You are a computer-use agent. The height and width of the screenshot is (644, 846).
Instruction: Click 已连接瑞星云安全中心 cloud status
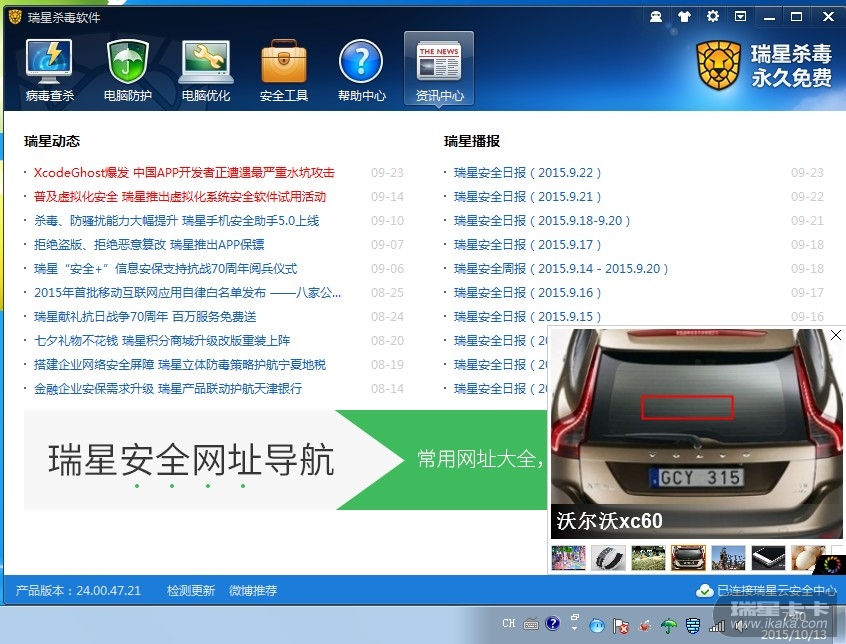tap(766, 591)
